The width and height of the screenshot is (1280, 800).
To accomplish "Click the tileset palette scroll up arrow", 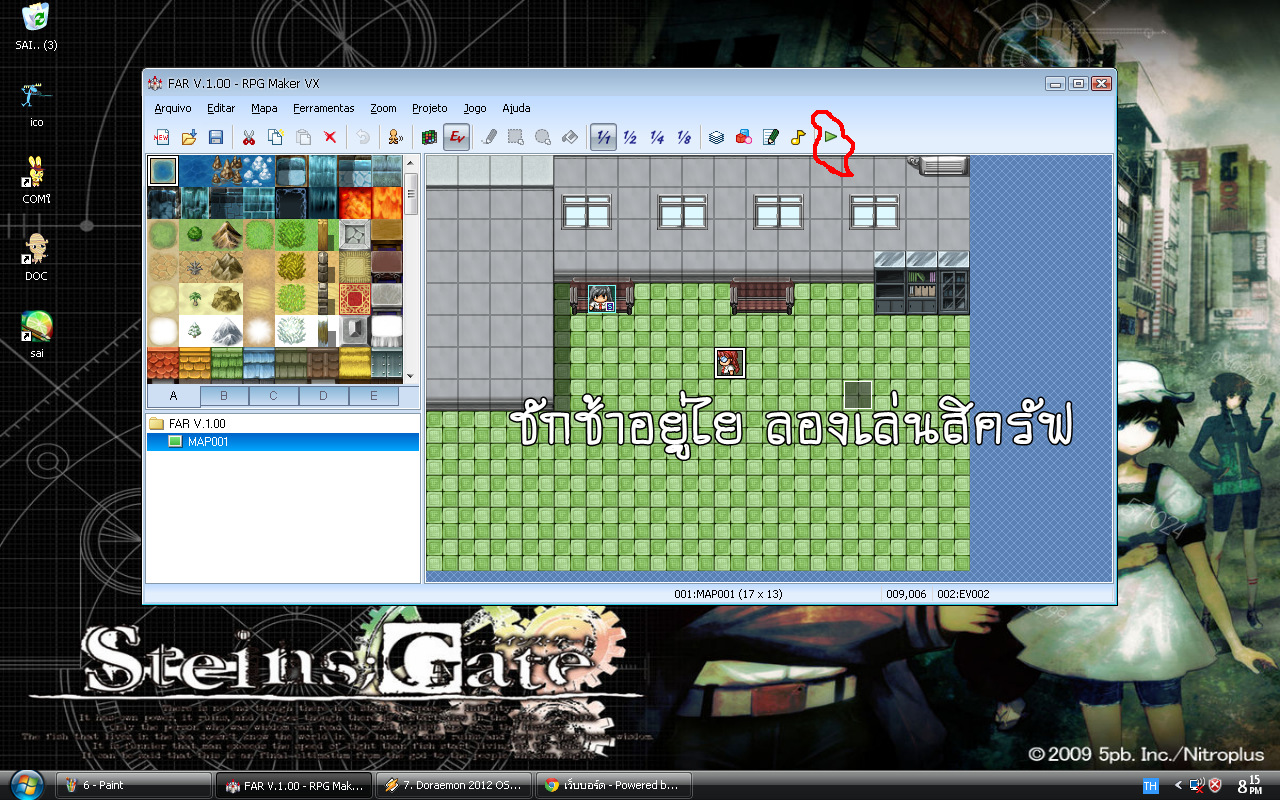I will pyautogui.click(x=411, y=164).
